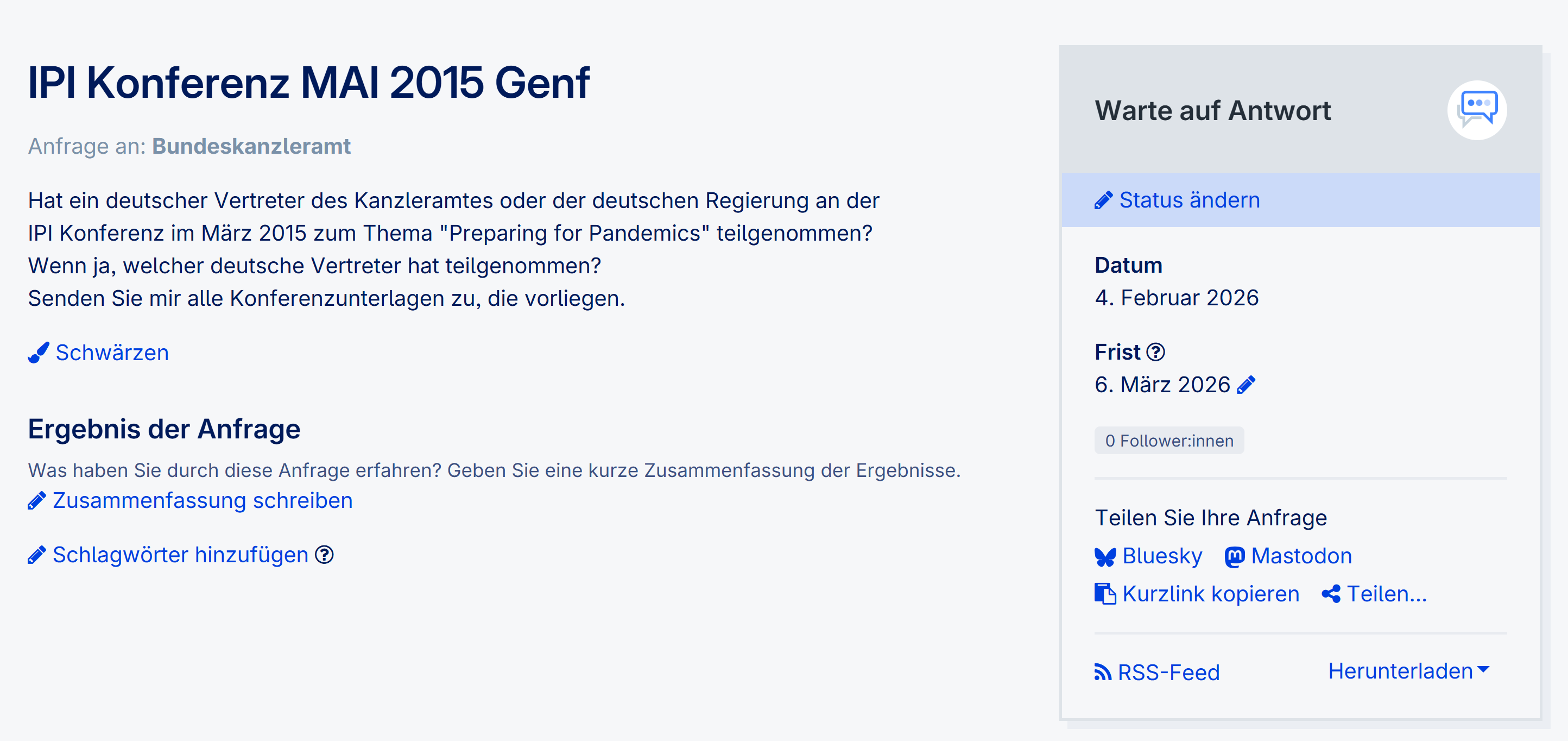Click the caret arrow next to Herunterladen
This screenshot has height=741, width=1568.
[1483, 670]
